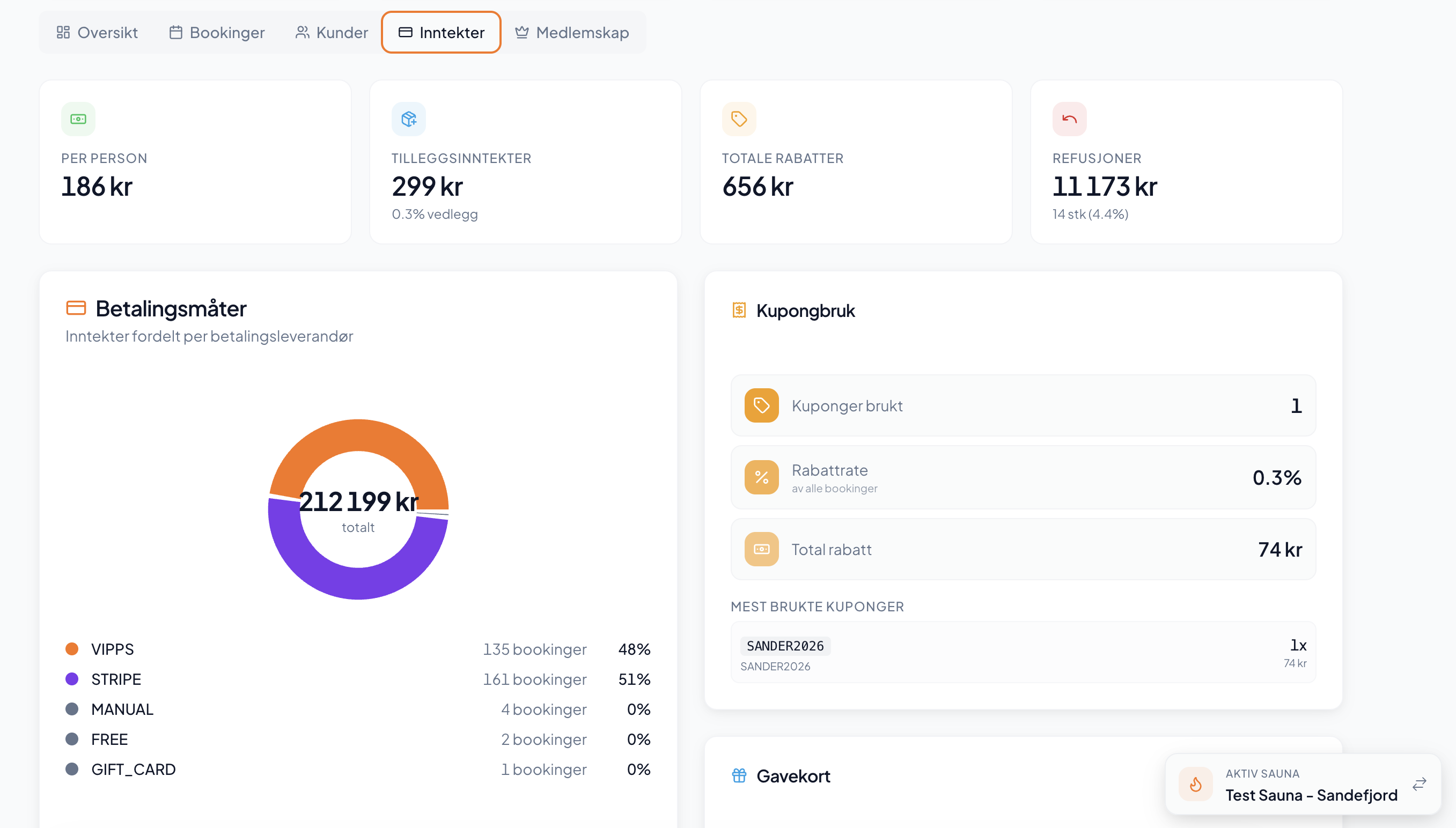Click the 186 kr Per Person value
This screenshot has width=1456, height=828.
[97, 187]
